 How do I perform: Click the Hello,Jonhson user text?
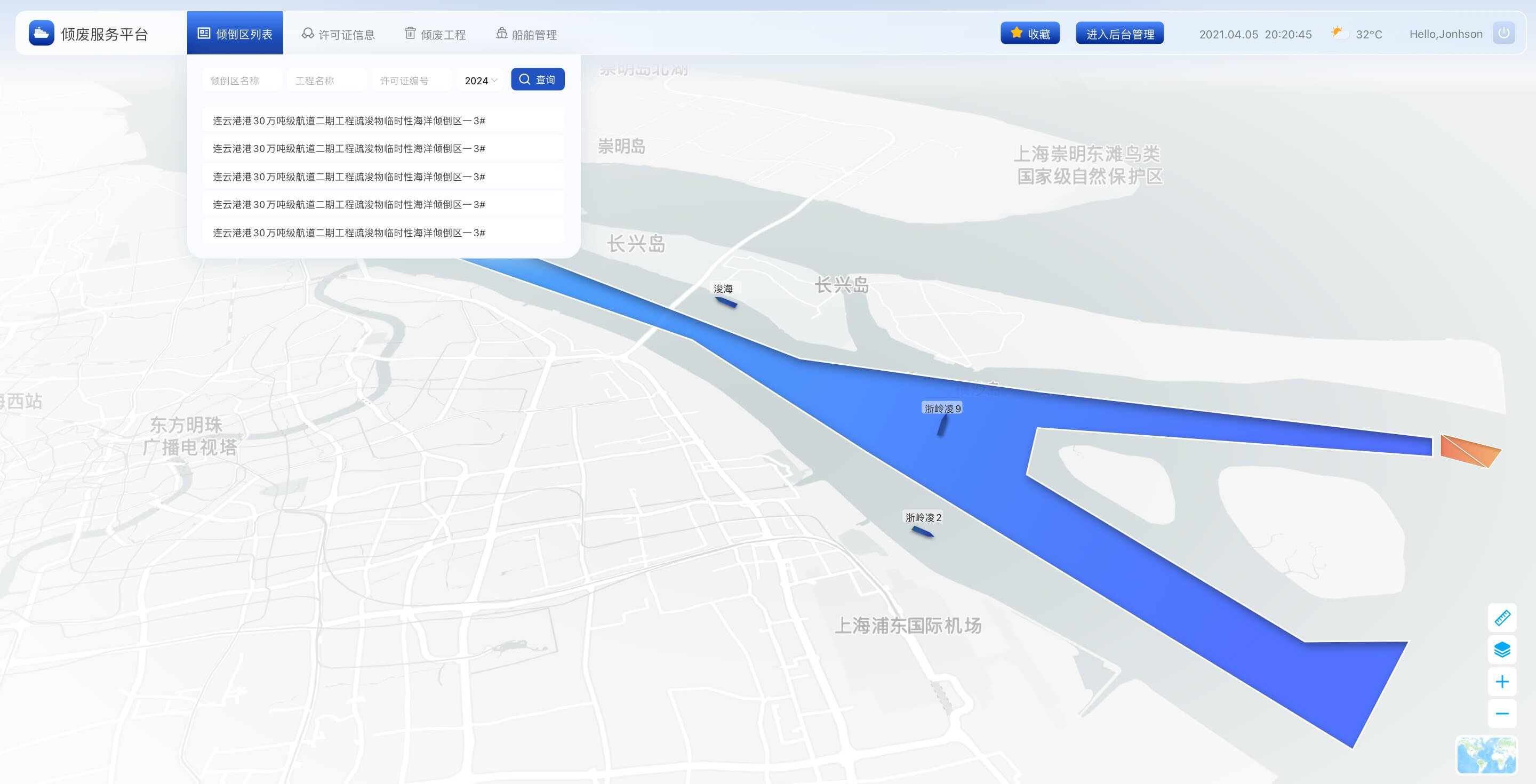click(1445, 34)
